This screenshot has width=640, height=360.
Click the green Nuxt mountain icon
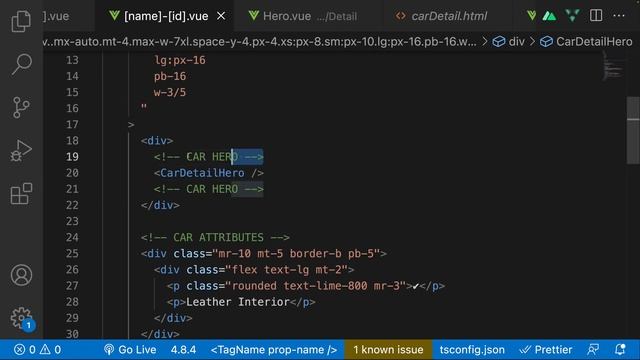click(549, 16)
